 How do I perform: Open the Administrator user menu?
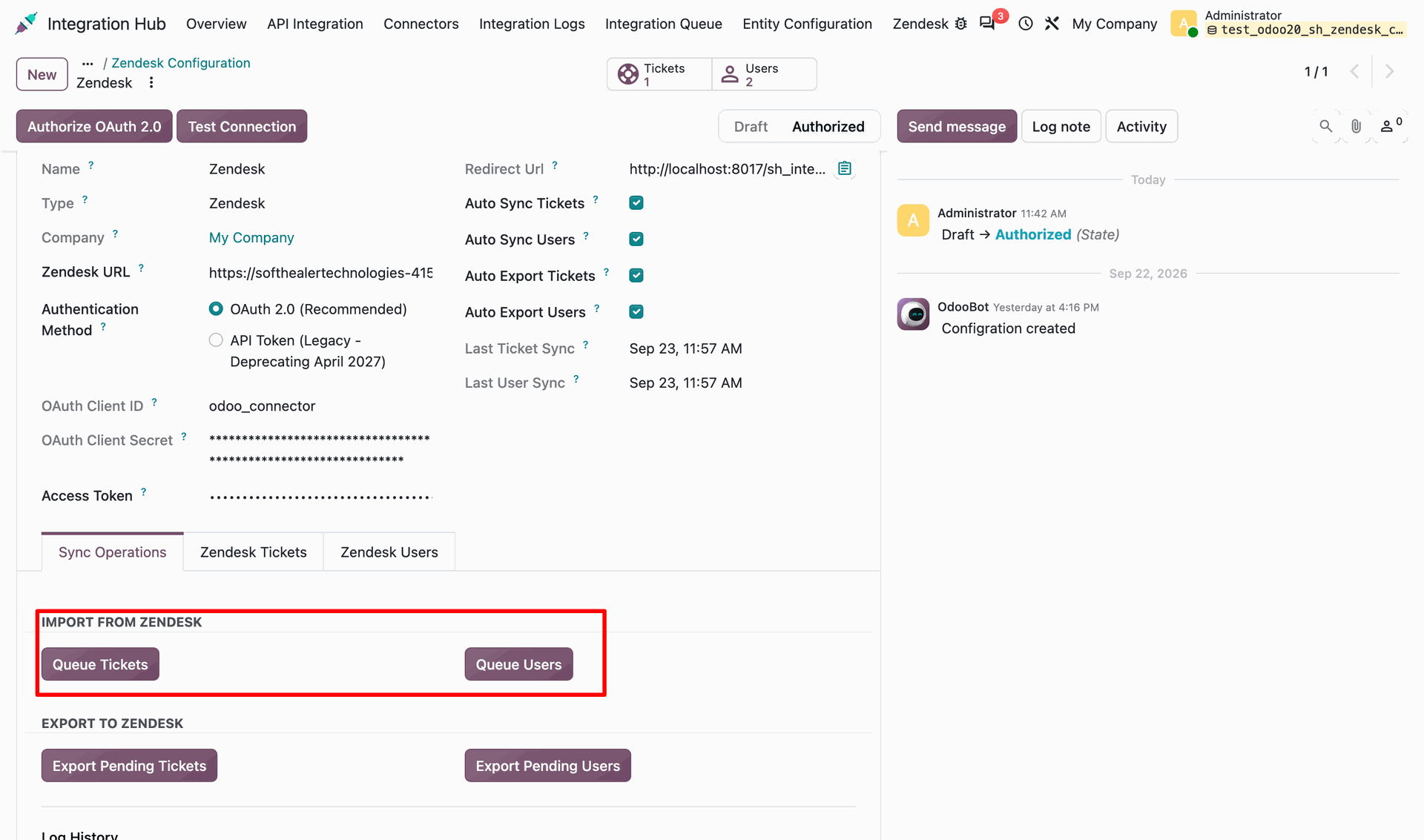1288,23
